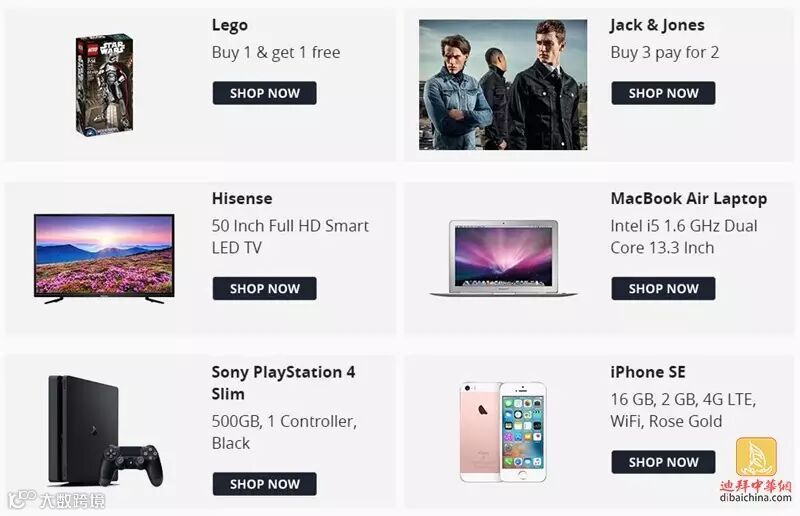Click the Jack & Jones title

(657, 25)
